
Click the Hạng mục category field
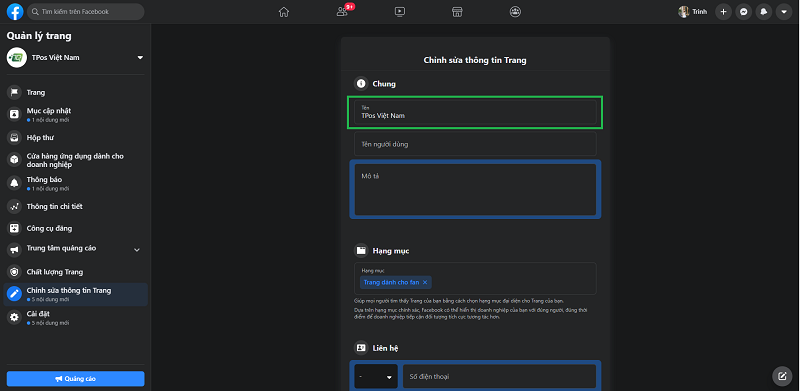[x=475, y=278]
